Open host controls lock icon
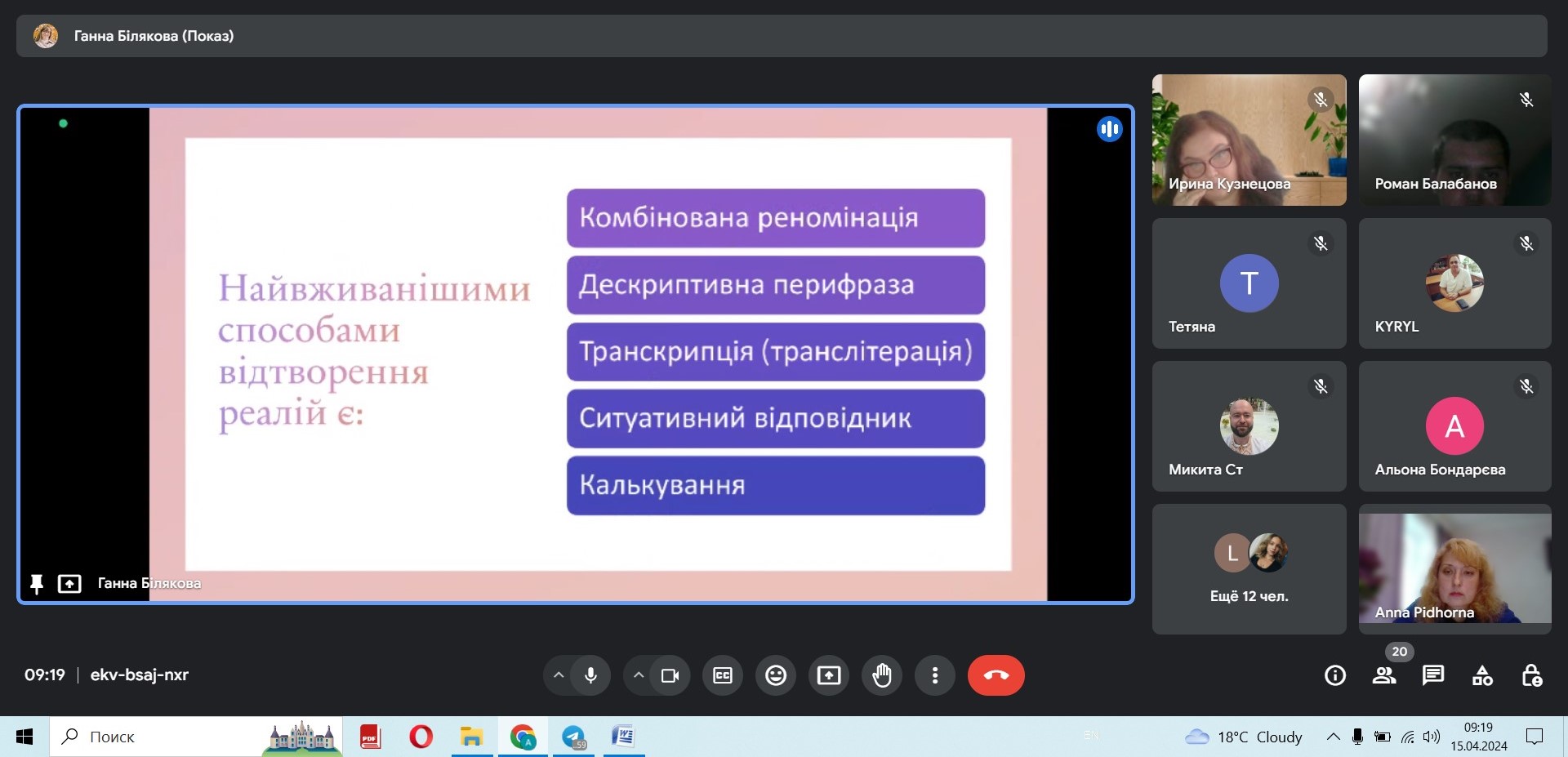 pyautogui.click(x=1531, y=675)
